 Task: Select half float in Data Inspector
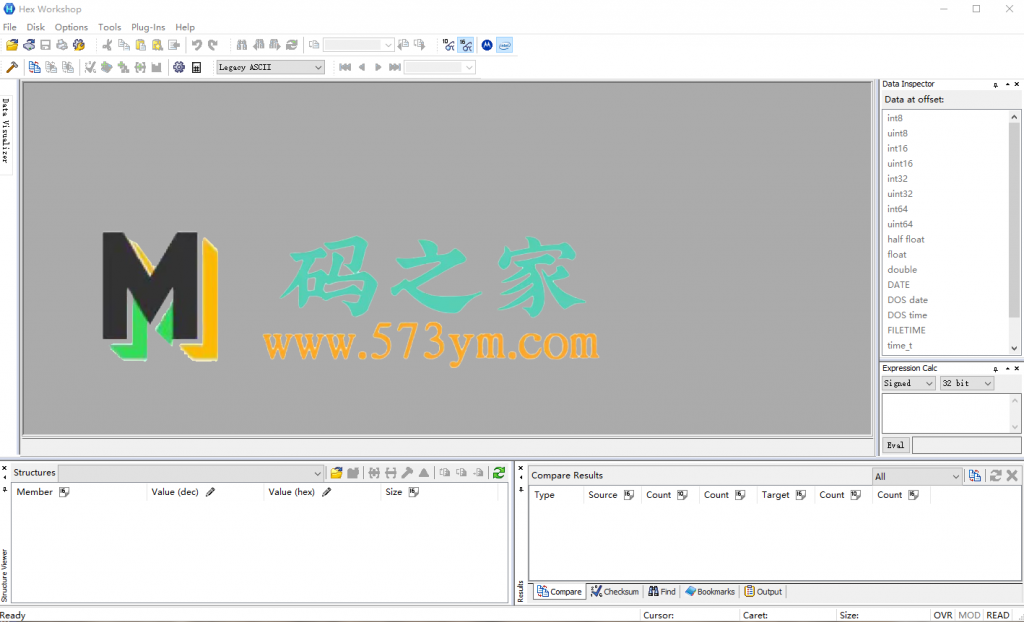(x=906, y=239)
